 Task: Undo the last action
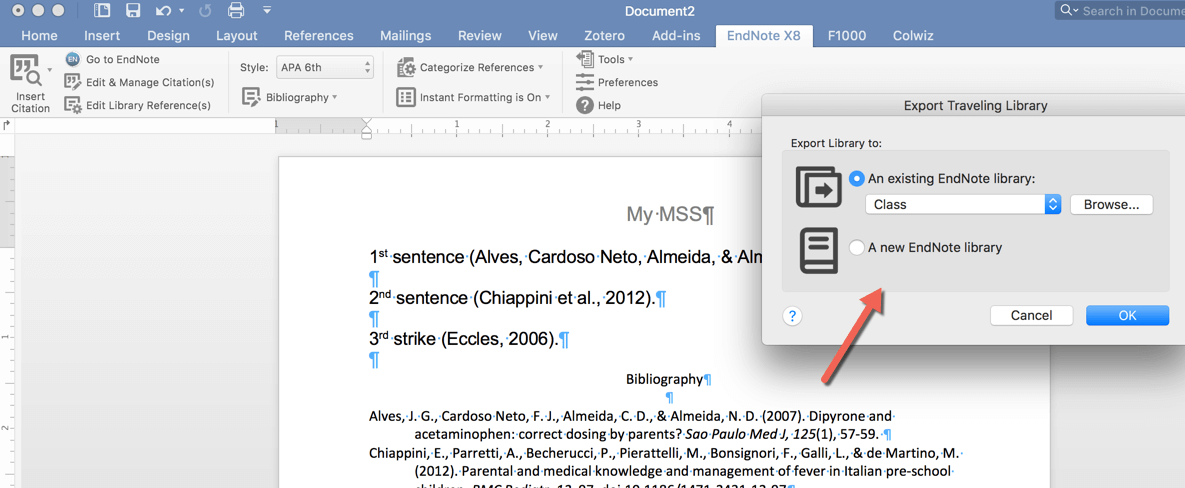pos(163,11)
